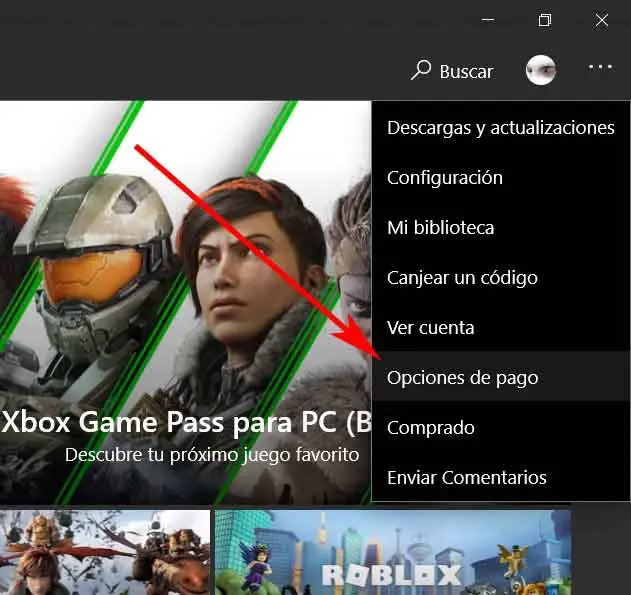
Task: Open the Roblox game tile
Action: coord(393,552)
